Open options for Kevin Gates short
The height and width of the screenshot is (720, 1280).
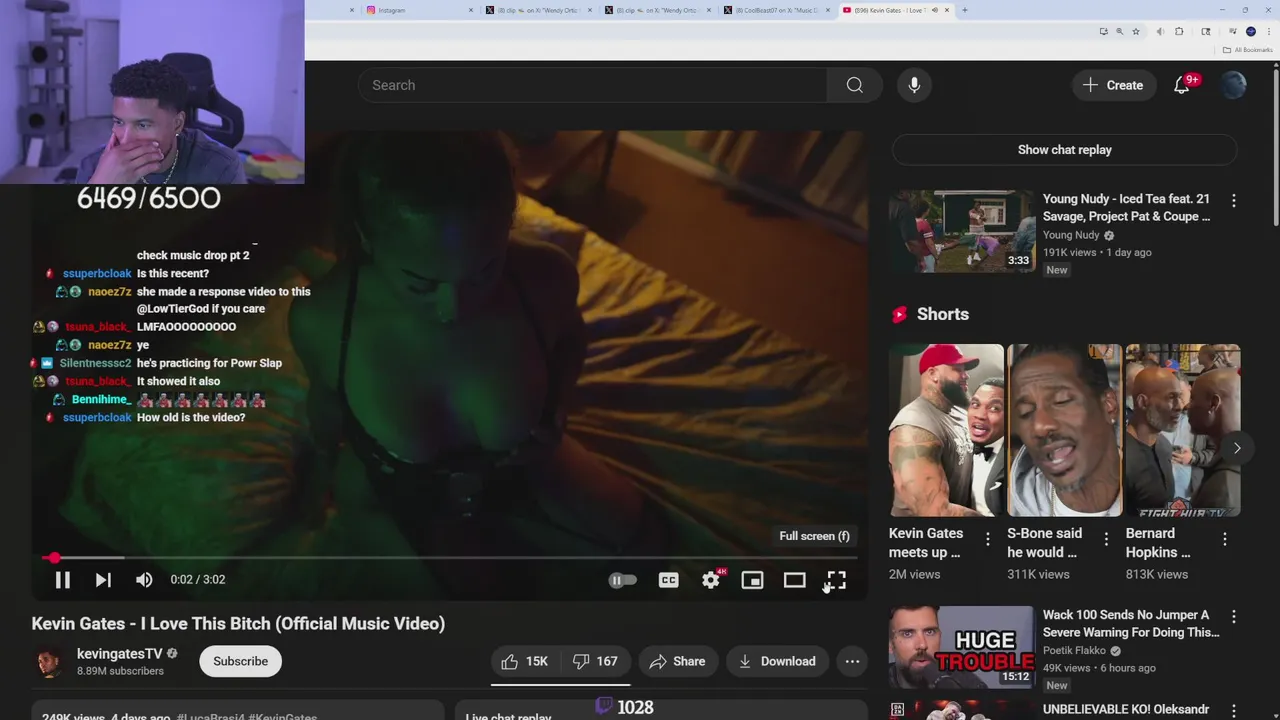click(987, 539)
